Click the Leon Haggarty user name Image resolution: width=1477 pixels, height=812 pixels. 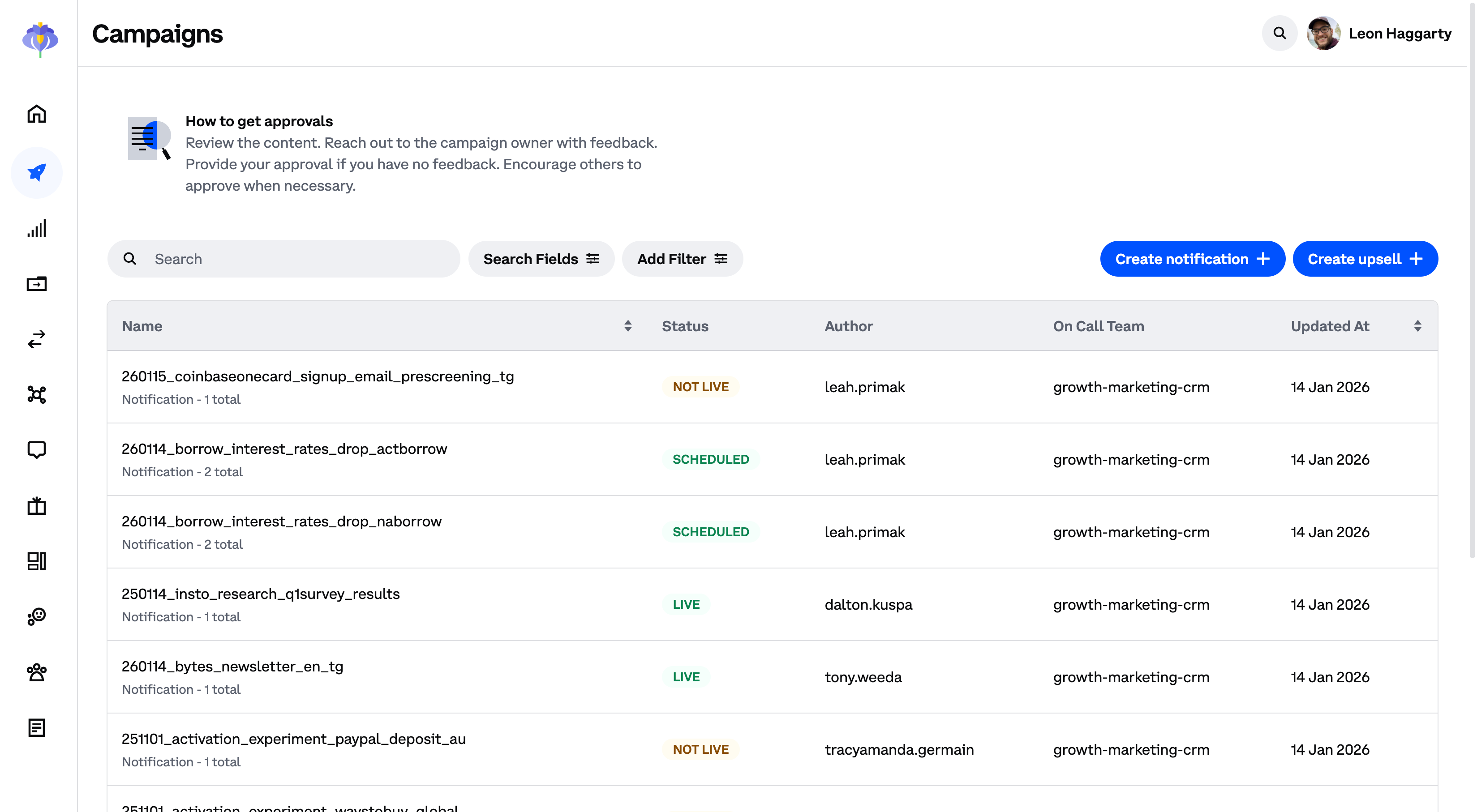1400,33
